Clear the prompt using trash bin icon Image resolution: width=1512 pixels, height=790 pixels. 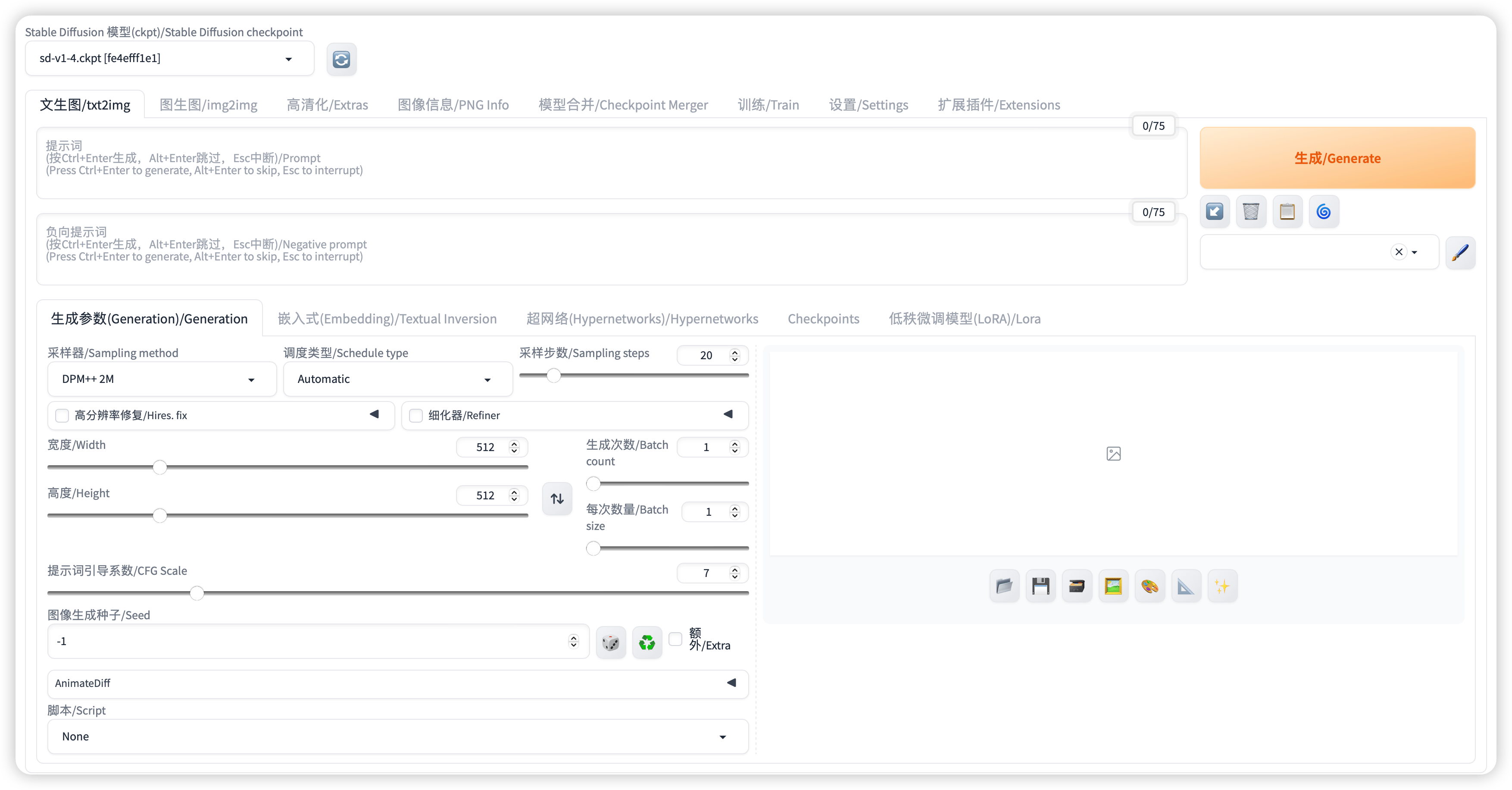[1251, 211]
